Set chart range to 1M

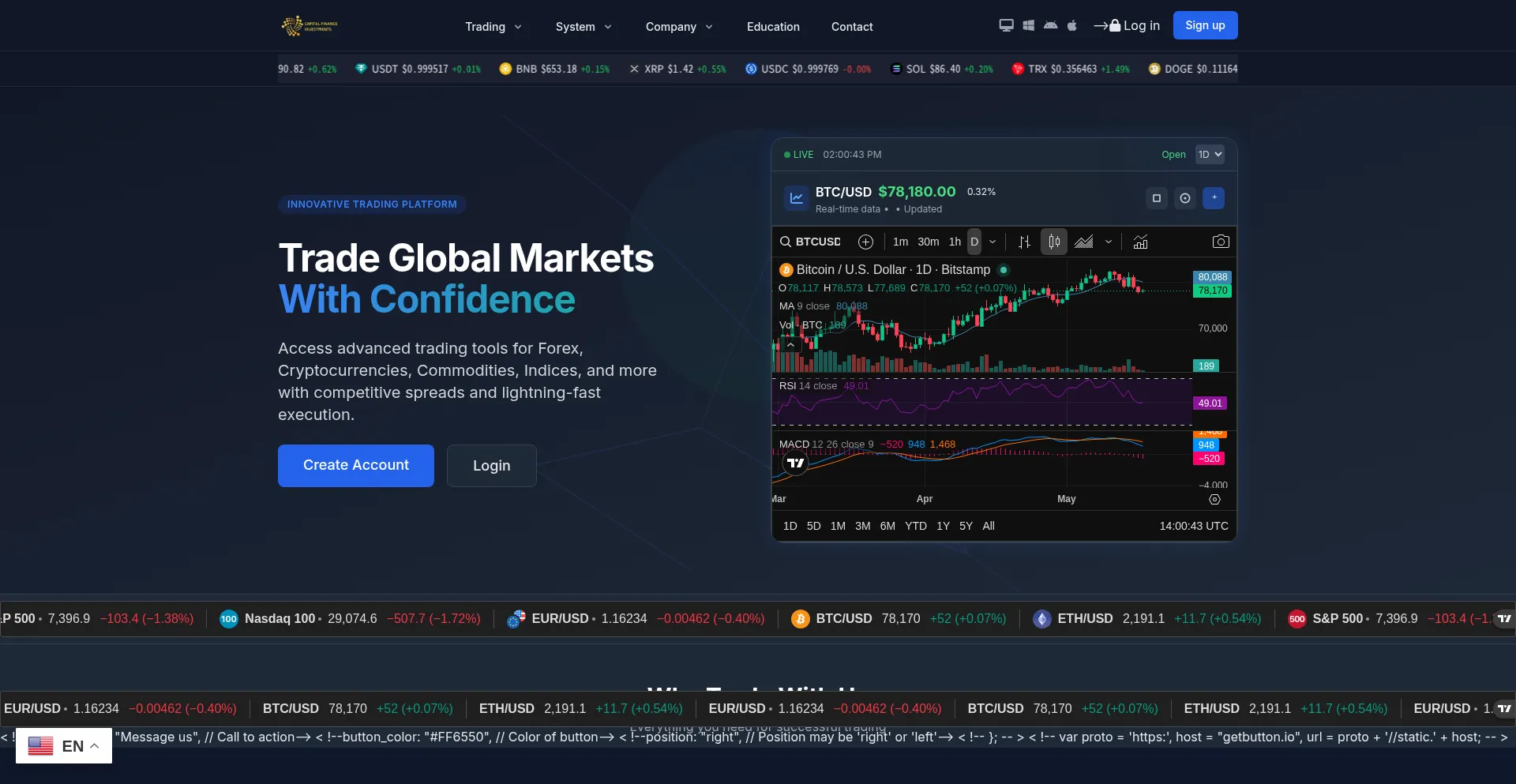pos(838,526)
